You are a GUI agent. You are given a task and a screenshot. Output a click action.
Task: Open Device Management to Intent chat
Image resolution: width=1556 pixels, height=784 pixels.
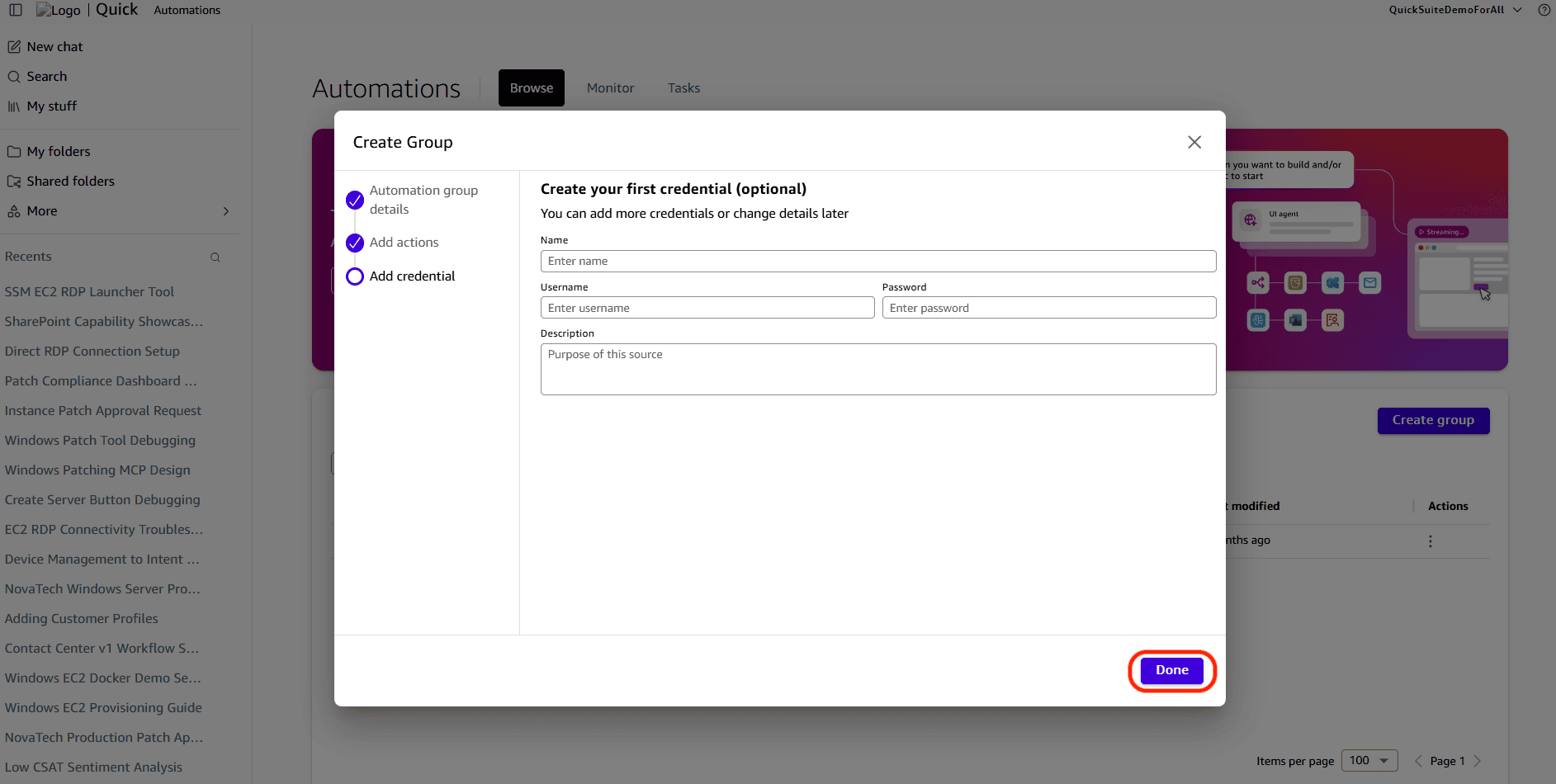[x=102, y=560]
